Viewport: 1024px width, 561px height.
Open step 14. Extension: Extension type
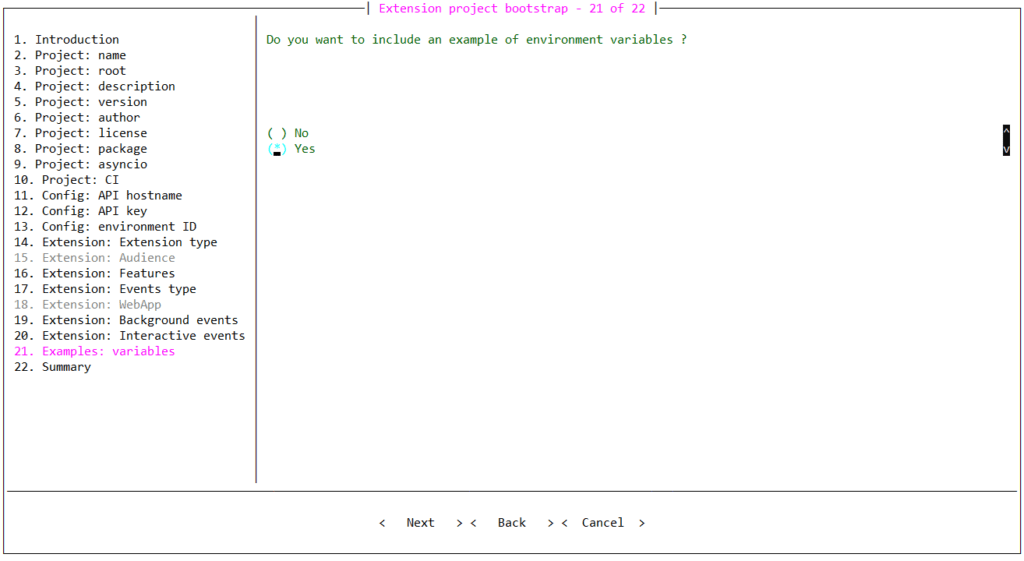[116, 242]
